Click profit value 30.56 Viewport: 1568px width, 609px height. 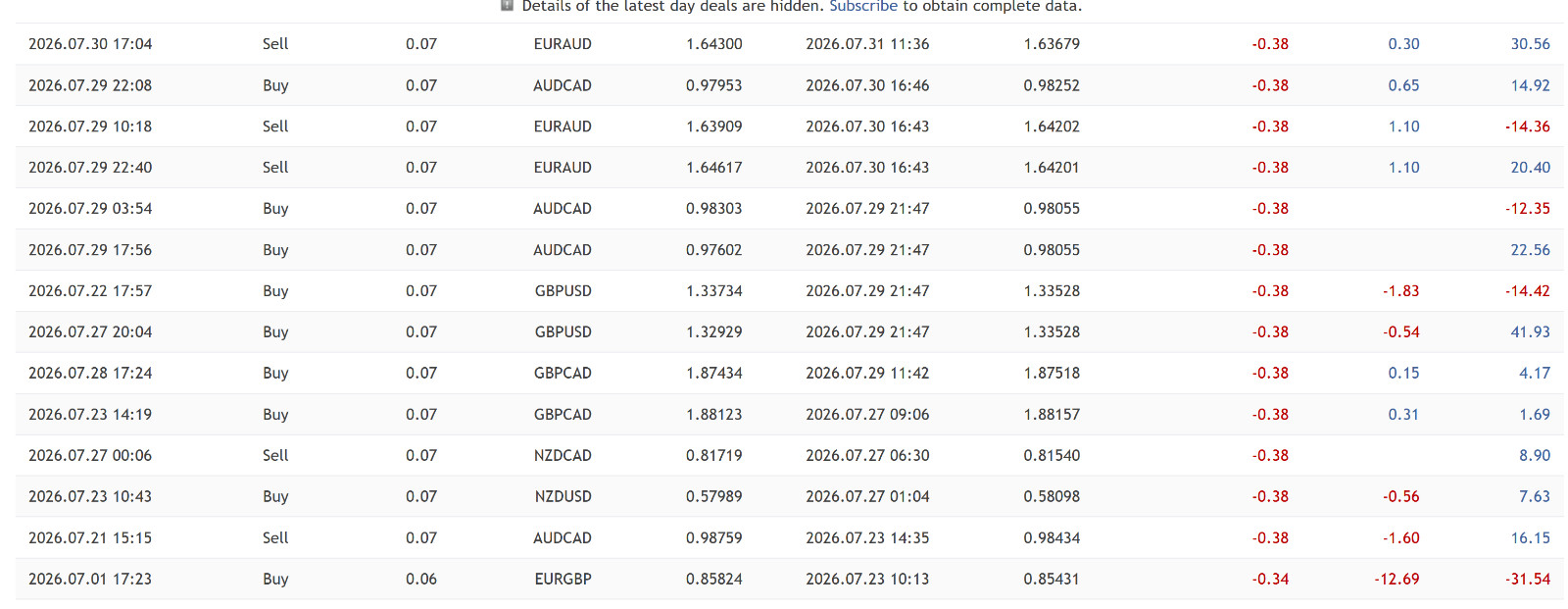pos(1530,44)
